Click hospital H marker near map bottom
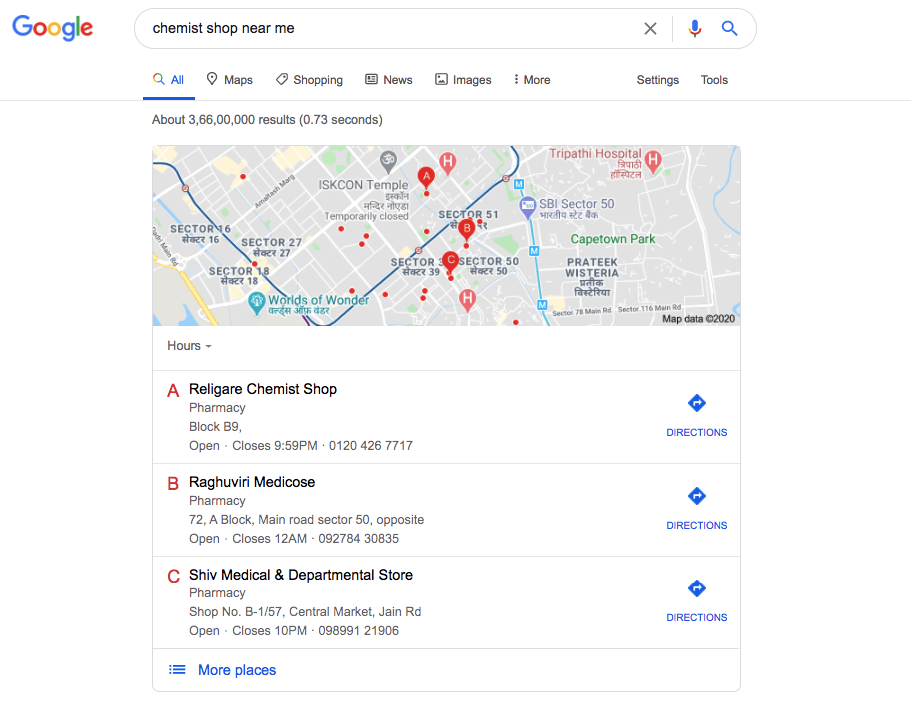 tap(467, 300)
